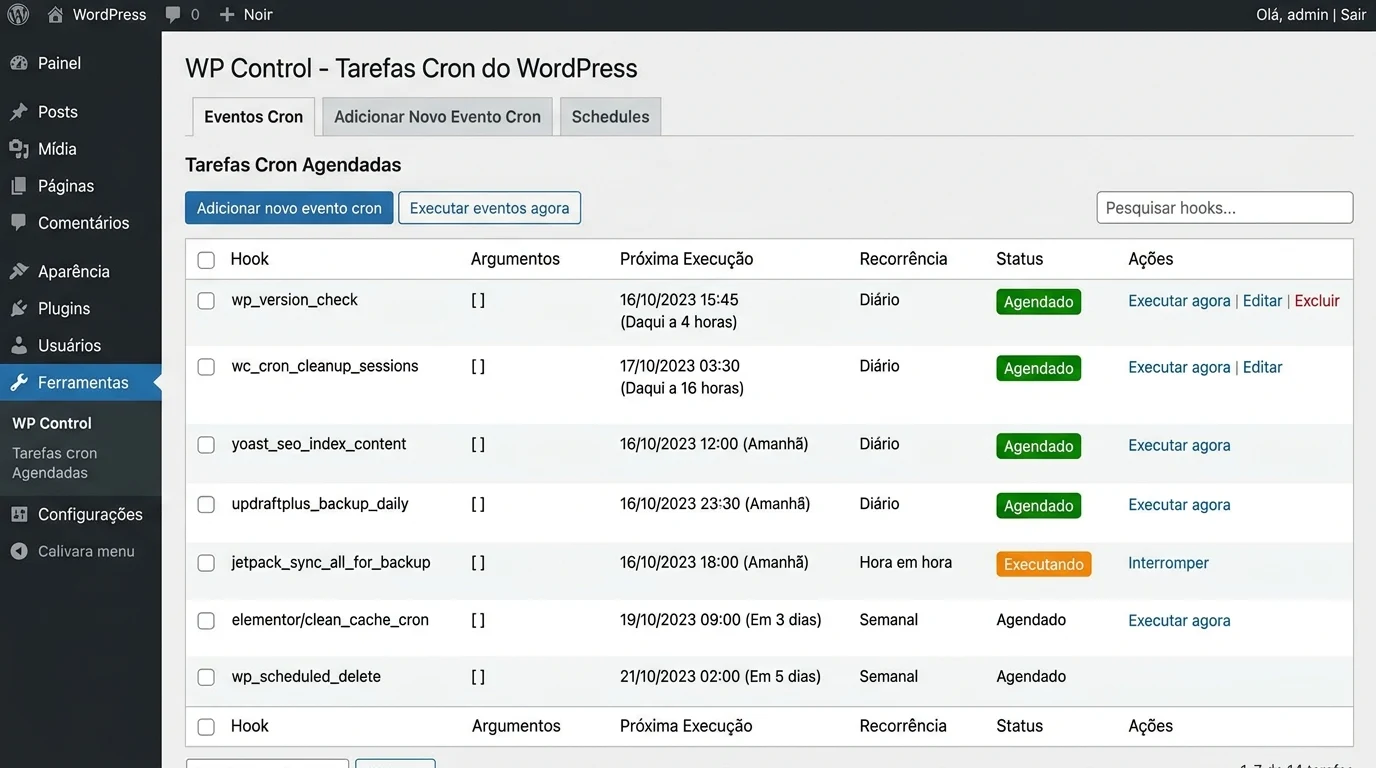This screenshot has height=768, width=1376.
Task: Open the Configurações menu item
Action: pos(80,515)
